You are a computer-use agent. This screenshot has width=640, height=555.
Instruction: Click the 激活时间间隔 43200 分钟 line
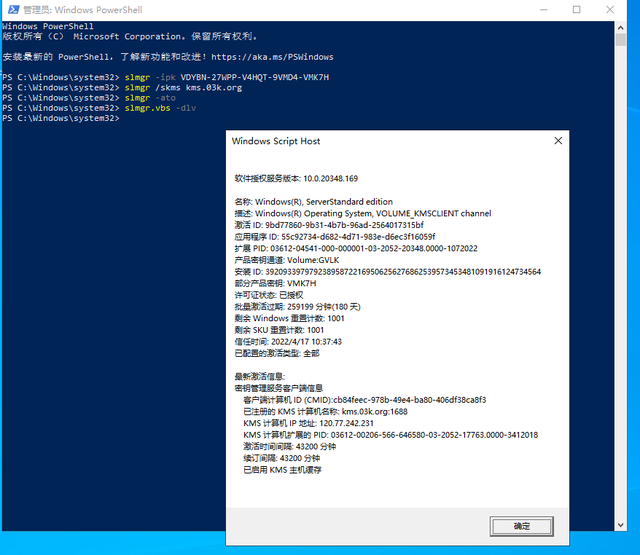tap(289, 446)
